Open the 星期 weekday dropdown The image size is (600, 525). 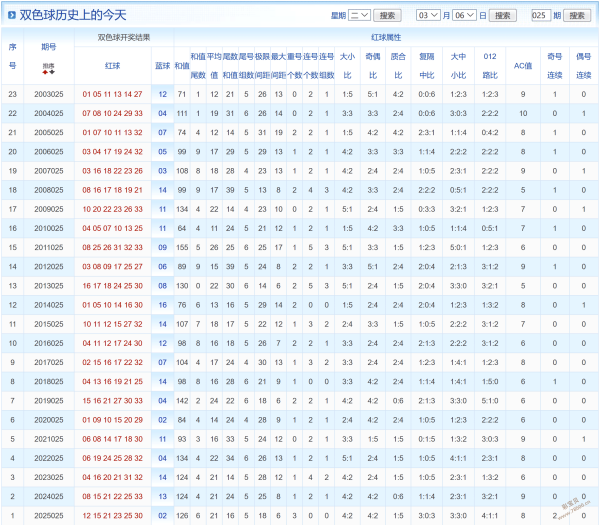[x=359, y=16]
